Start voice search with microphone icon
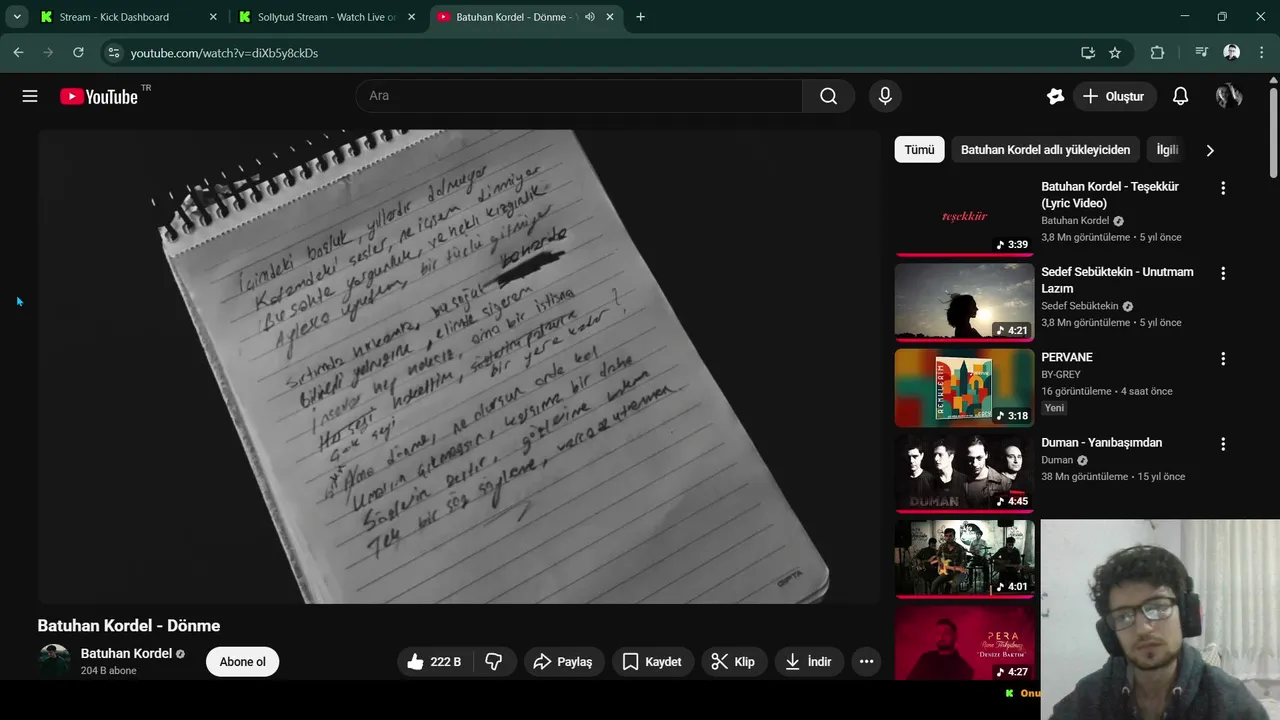The width and height of the screenshot is (1280, 720). pos(884,96)
